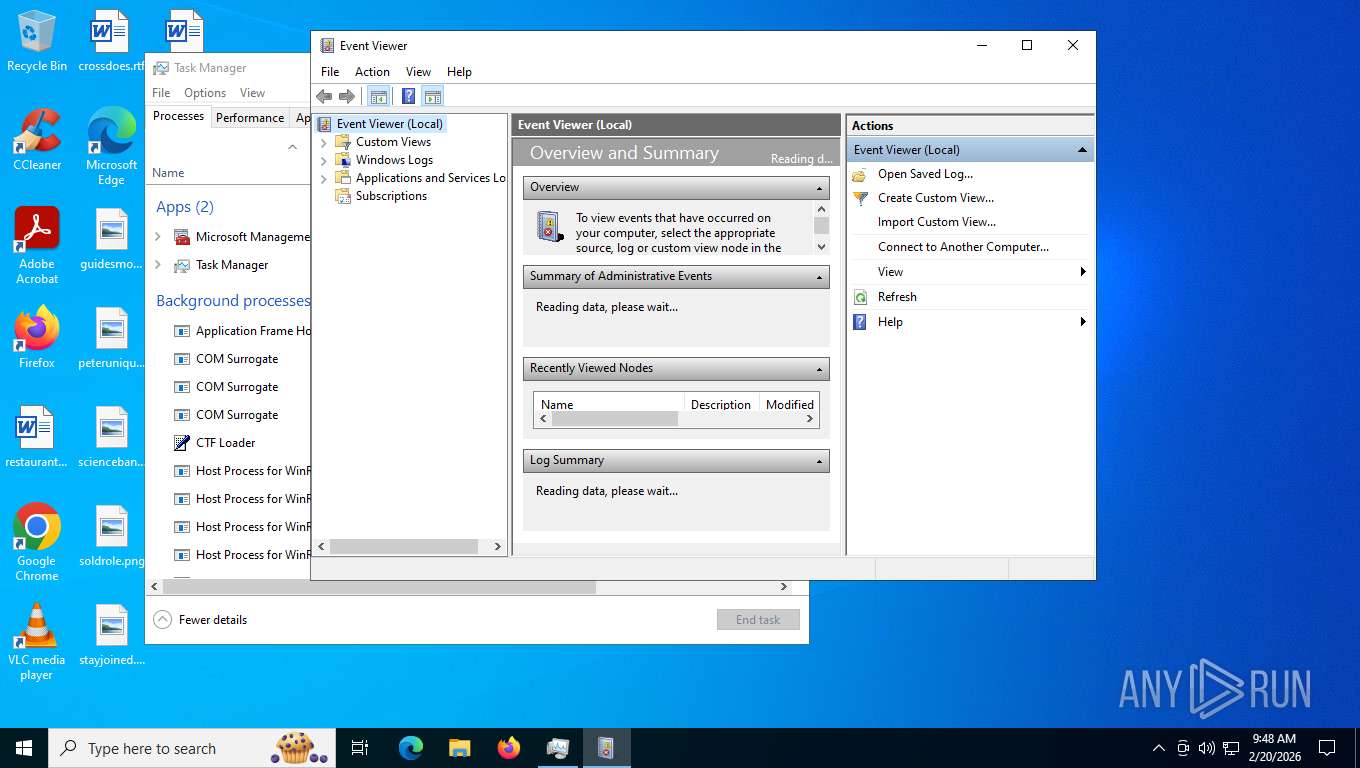1360x768 pixels.
Task: Click Name column header in Recently Viewed Nodes
Action: coord(609,404)
